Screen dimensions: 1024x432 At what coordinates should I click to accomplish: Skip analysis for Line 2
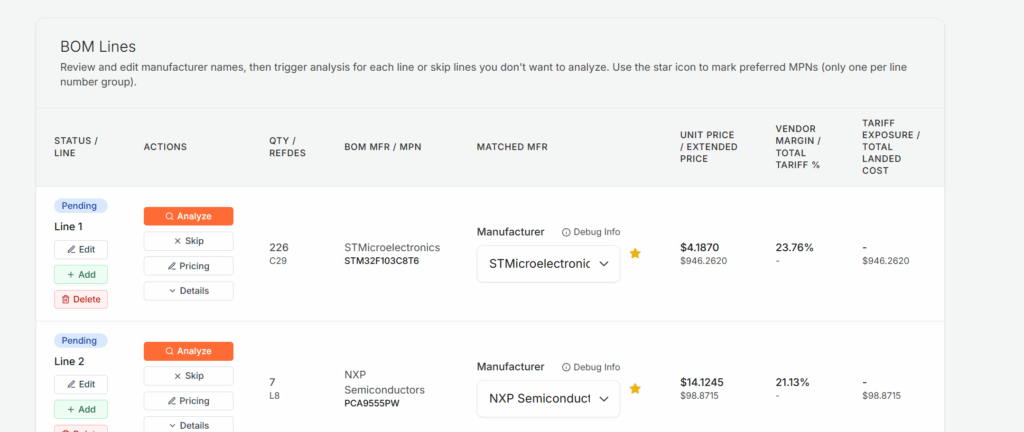[188, 376]
